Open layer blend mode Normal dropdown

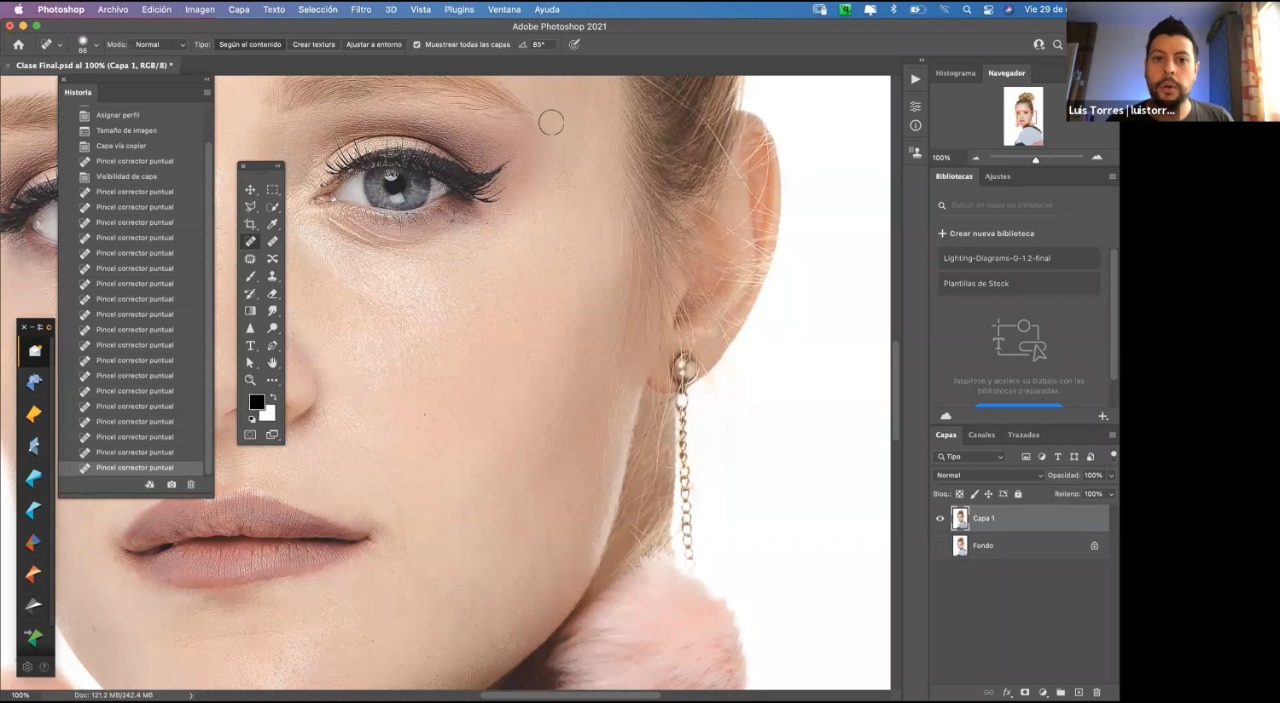coord(988,476)
